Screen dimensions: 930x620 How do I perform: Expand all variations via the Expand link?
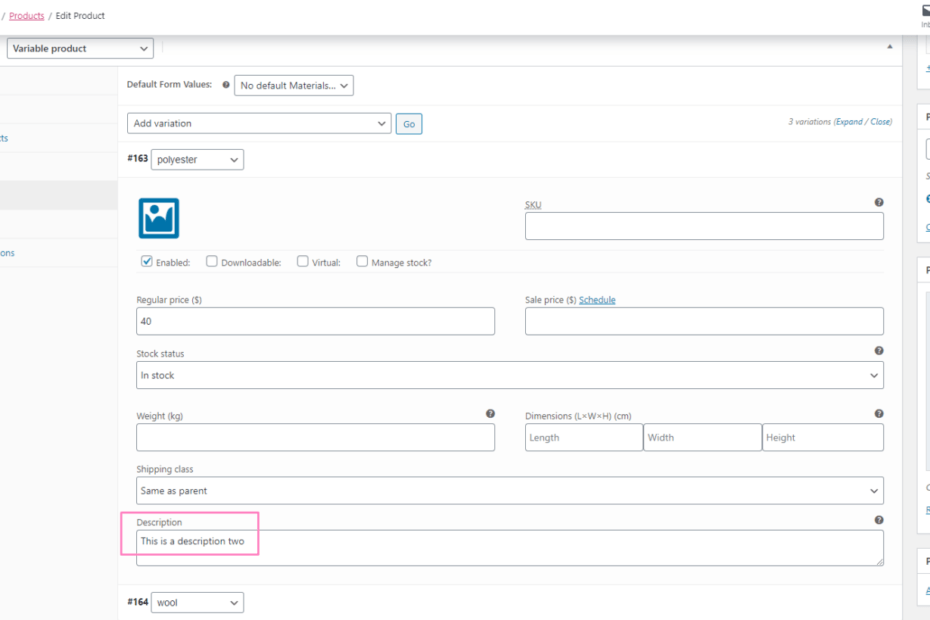(x=849, y=122)
